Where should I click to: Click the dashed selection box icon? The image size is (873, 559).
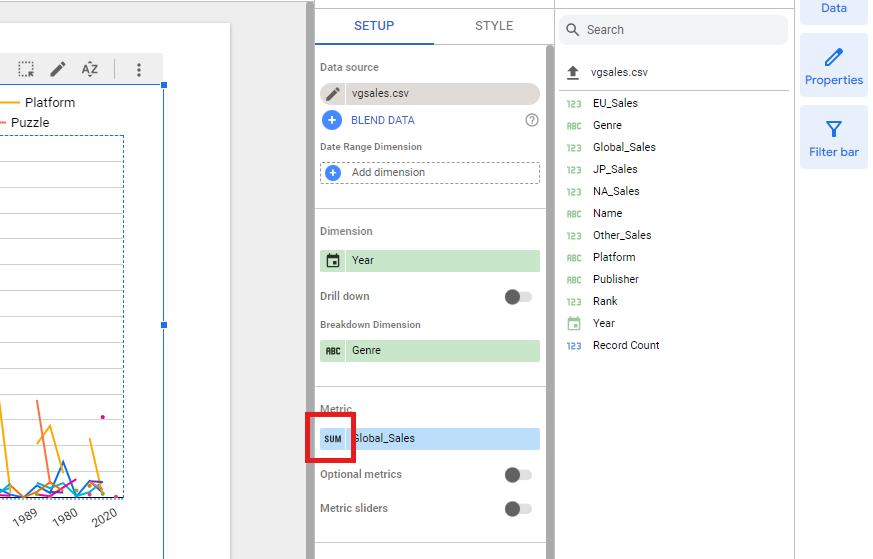[26, 69]
